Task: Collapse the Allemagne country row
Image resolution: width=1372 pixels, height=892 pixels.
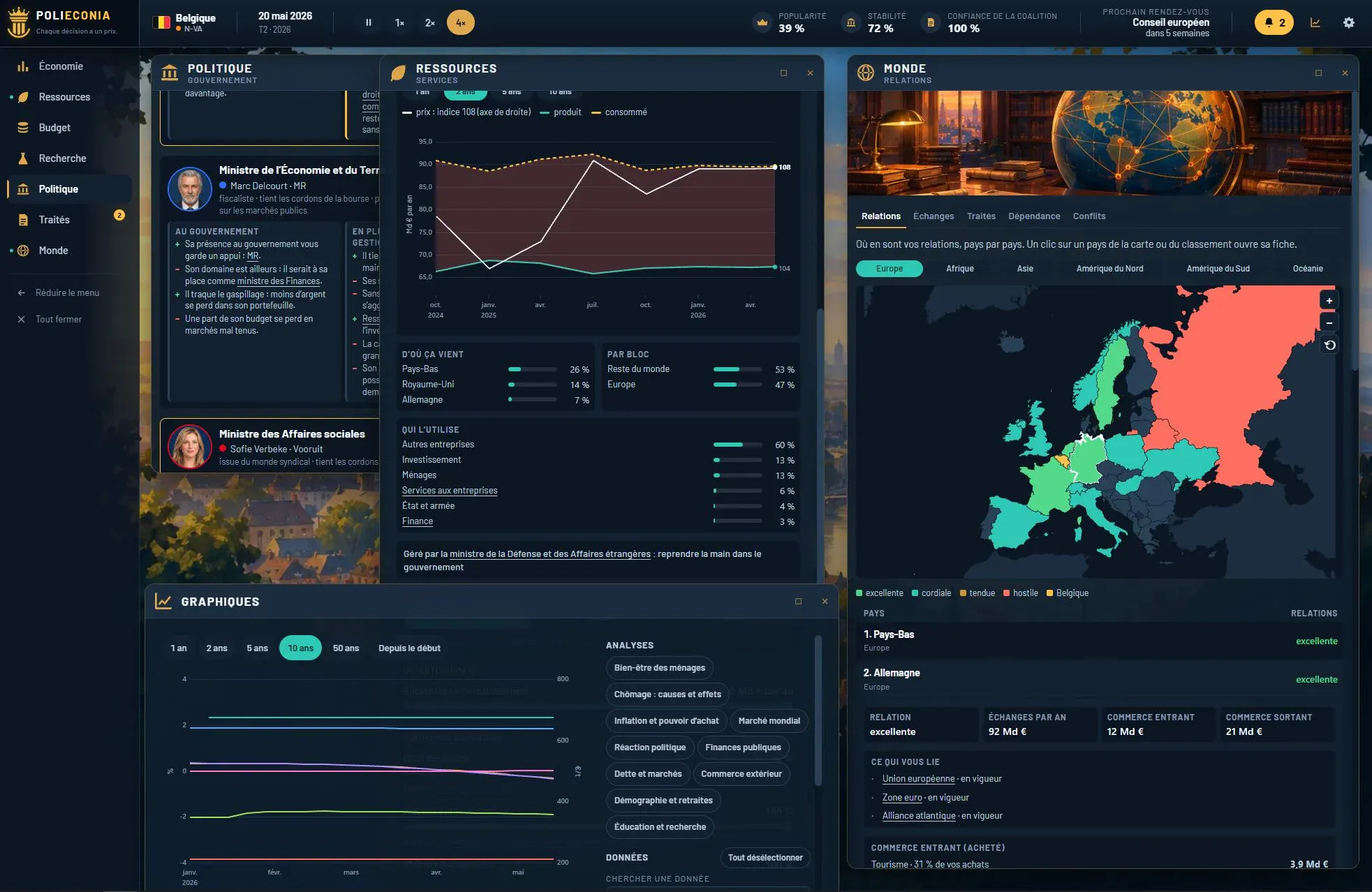Action: click(1100, 679)
